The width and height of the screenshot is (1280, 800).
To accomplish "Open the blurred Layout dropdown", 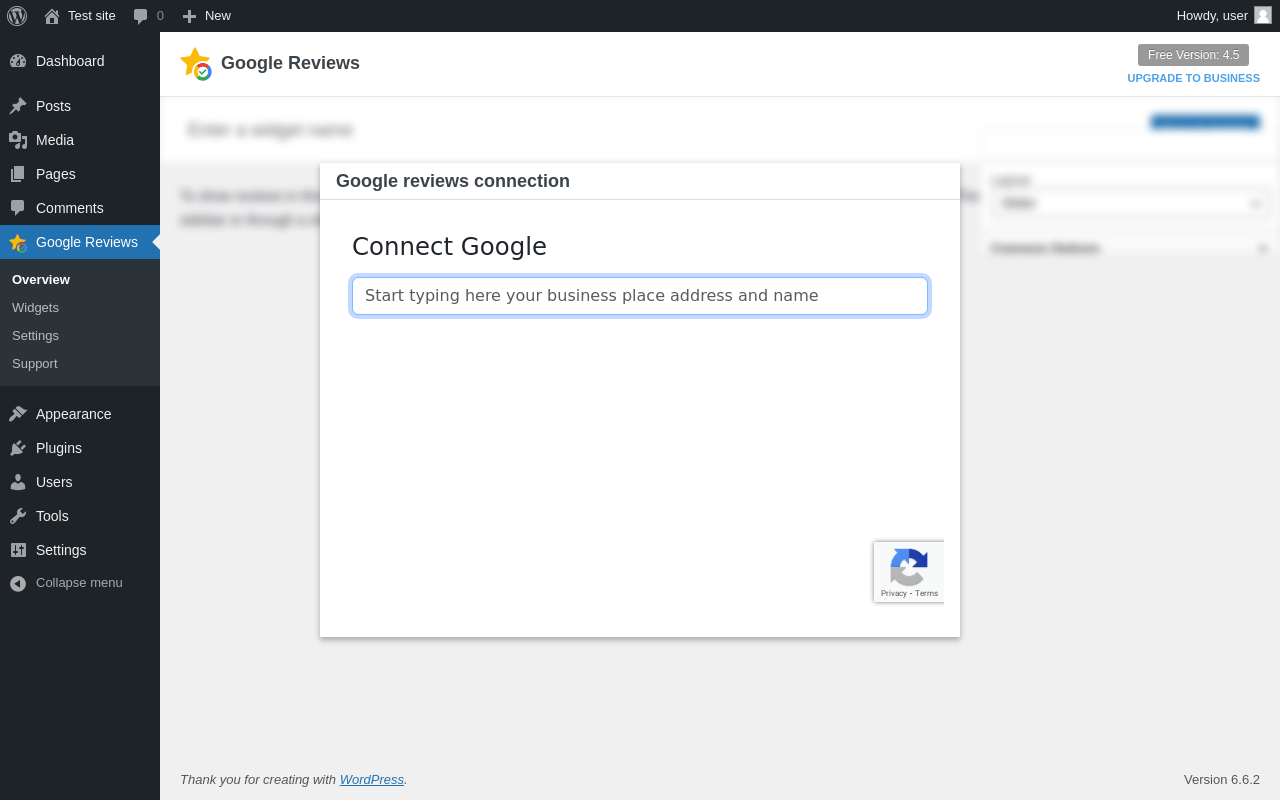I will [x=1131, y=203].
